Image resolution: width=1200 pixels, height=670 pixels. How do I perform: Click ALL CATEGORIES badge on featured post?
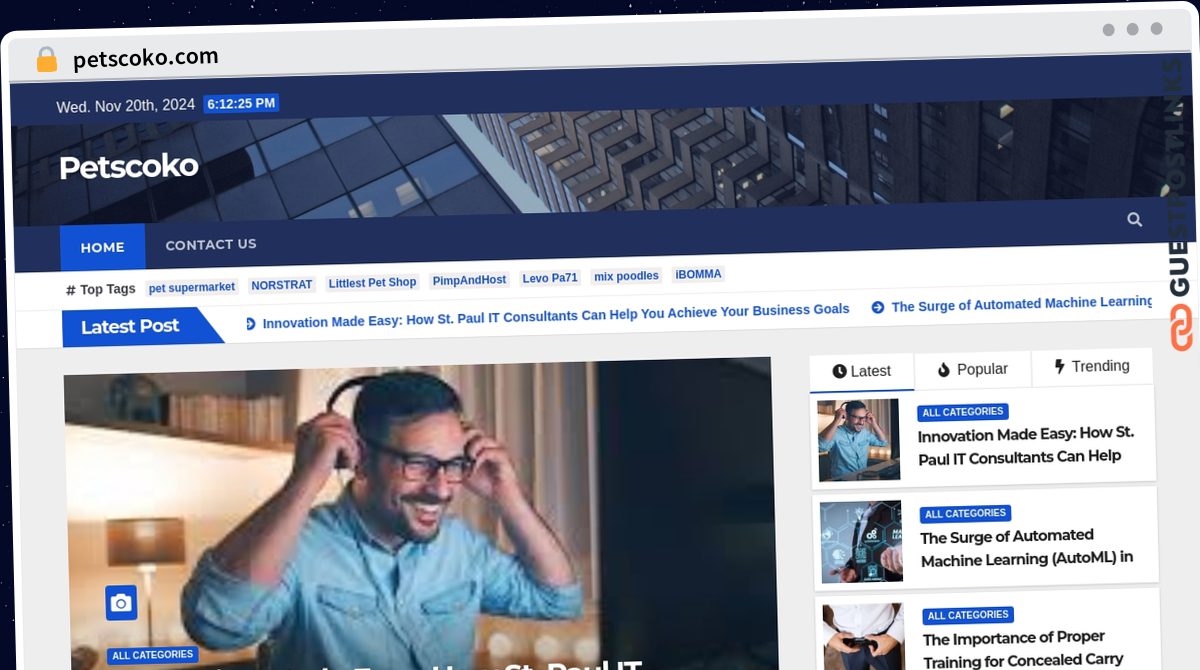pos(153,655)
